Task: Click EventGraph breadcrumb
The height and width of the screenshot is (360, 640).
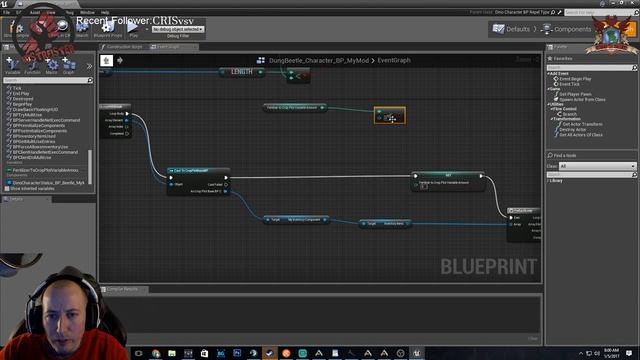Action: click(394, 60)
